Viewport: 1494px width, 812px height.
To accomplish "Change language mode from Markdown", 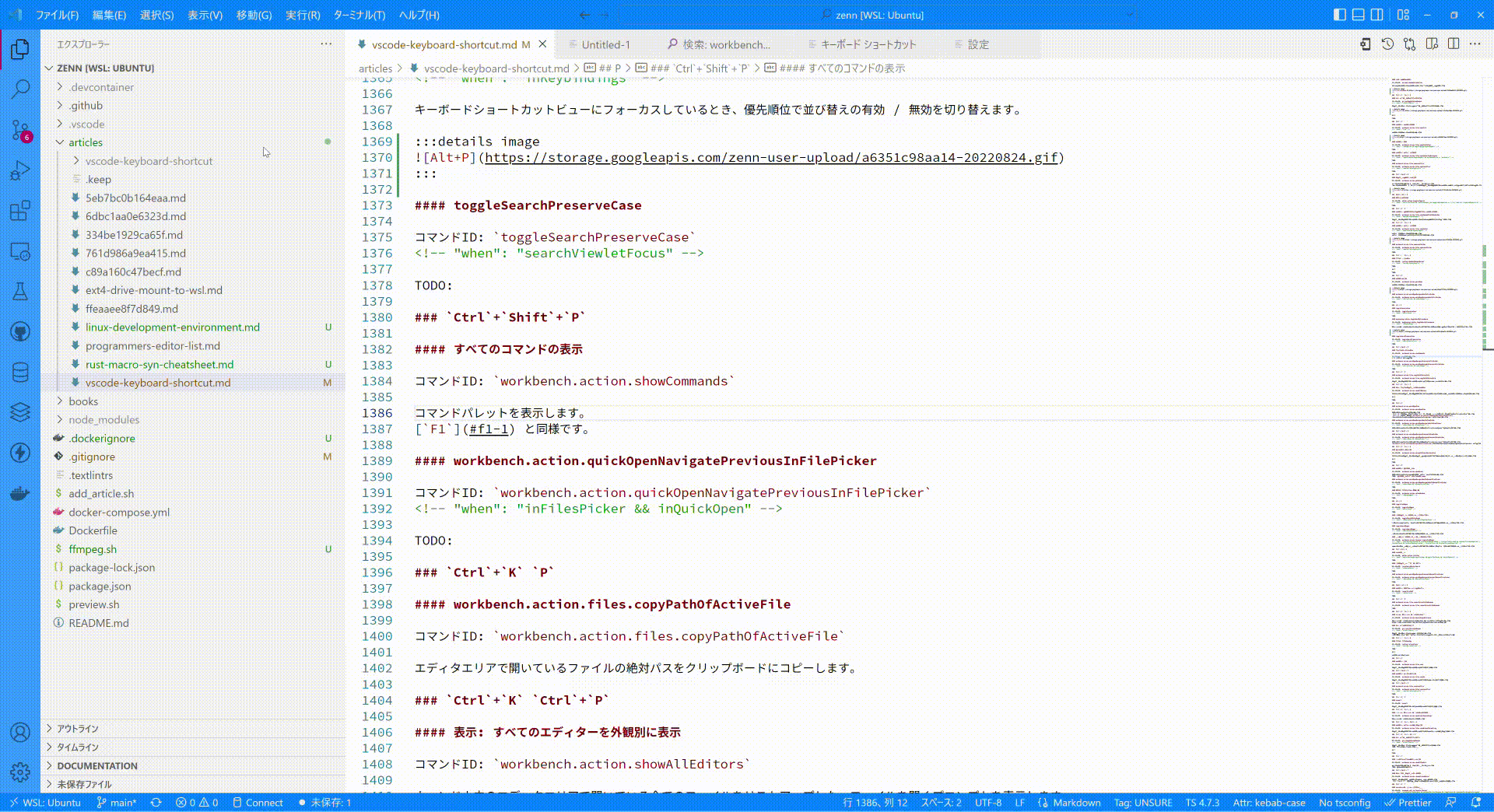I will [1076, 803].
